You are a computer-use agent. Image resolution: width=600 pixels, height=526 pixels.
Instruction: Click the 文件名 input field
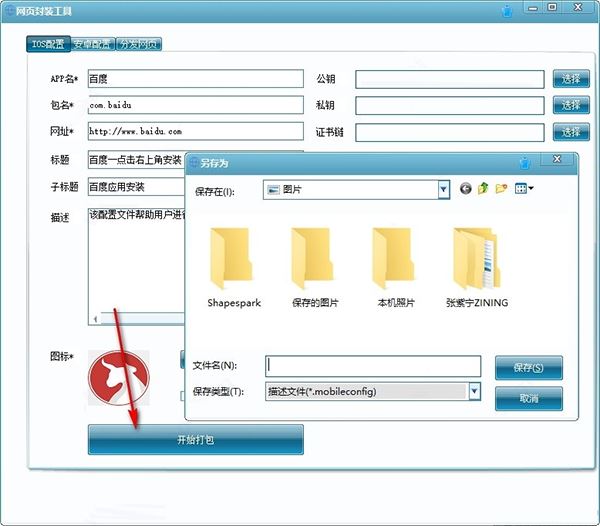[373, 366]
